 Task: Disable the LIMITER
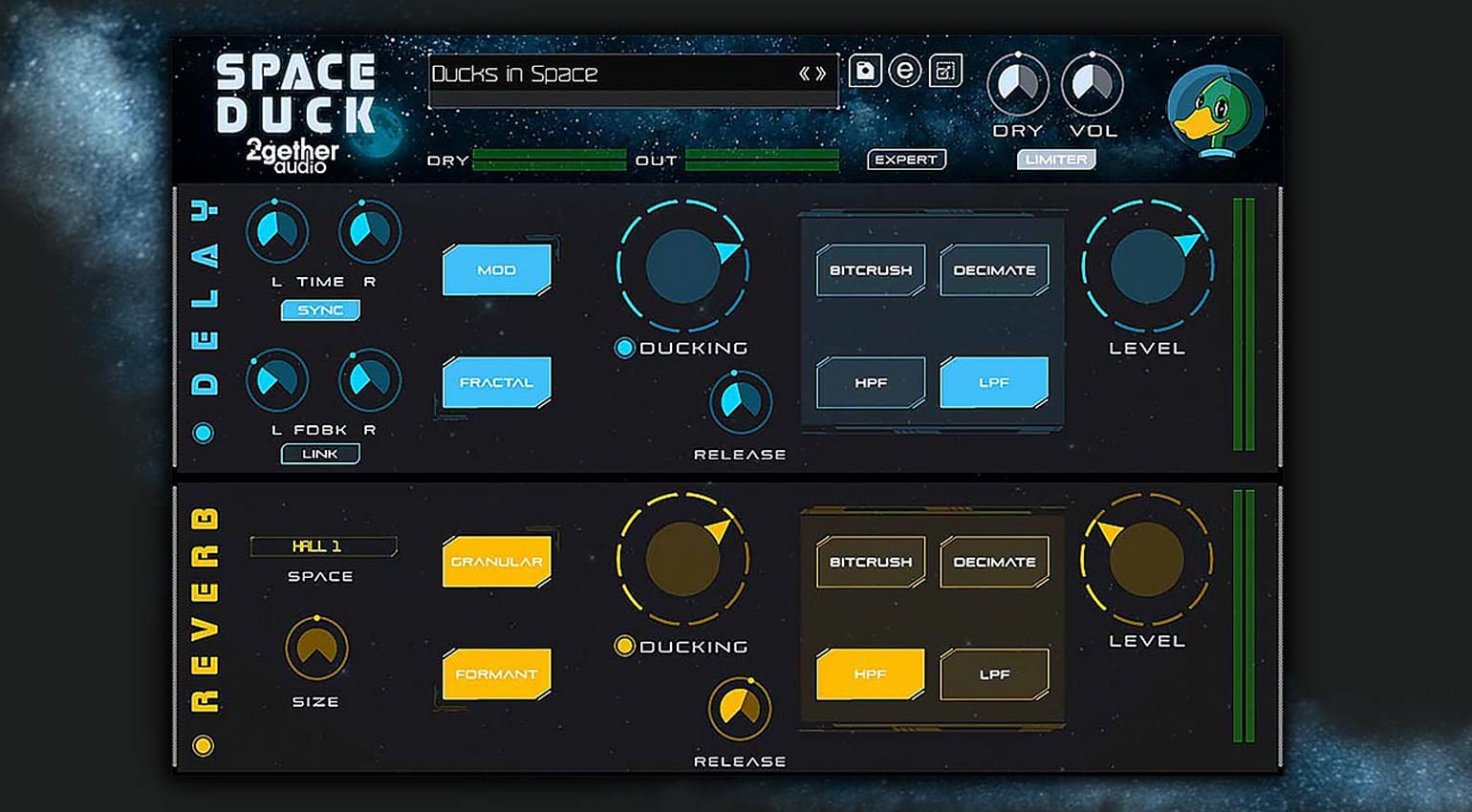click(x=1056, y=160)
